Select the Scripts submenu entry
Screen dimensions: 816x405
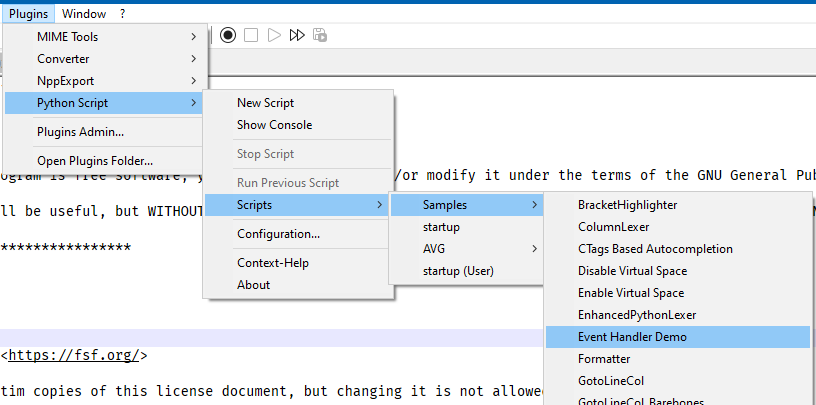tap(298, 205)
